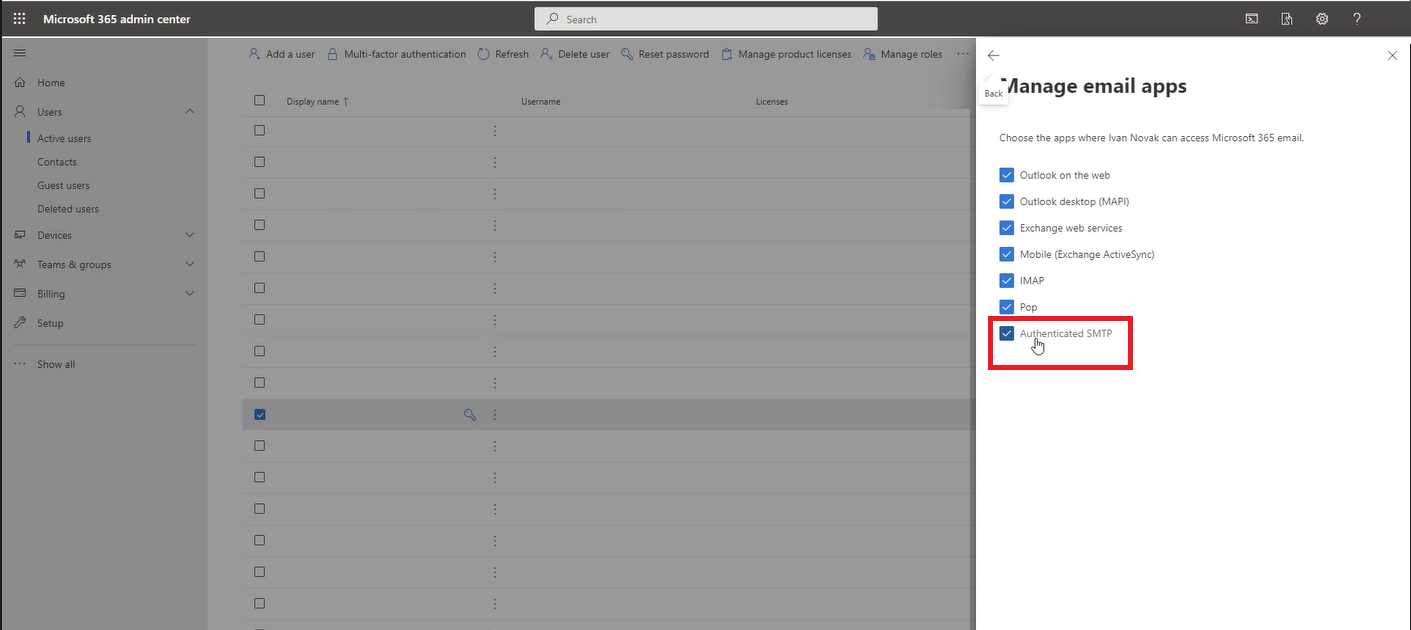The width and height of the screenshot is (1411, 630).
Task: Expand the Billing section
Action: coord(189,293)
